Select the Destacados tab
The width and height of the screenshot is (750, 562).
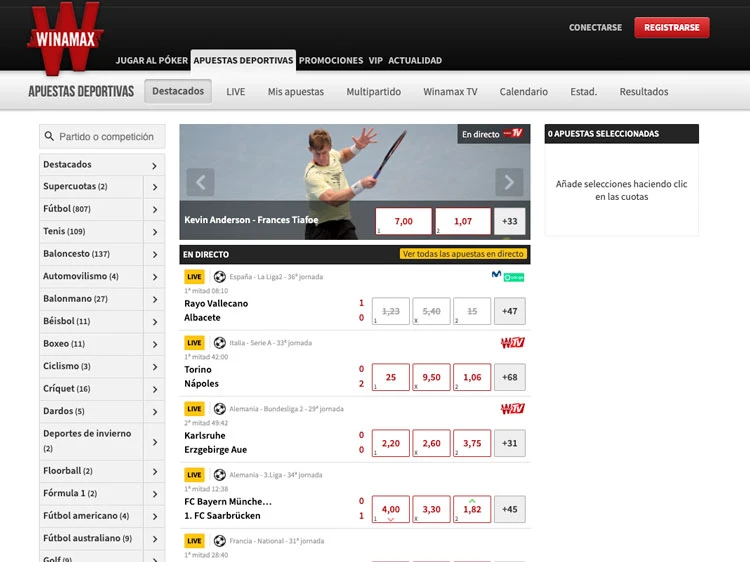(178, 91)
